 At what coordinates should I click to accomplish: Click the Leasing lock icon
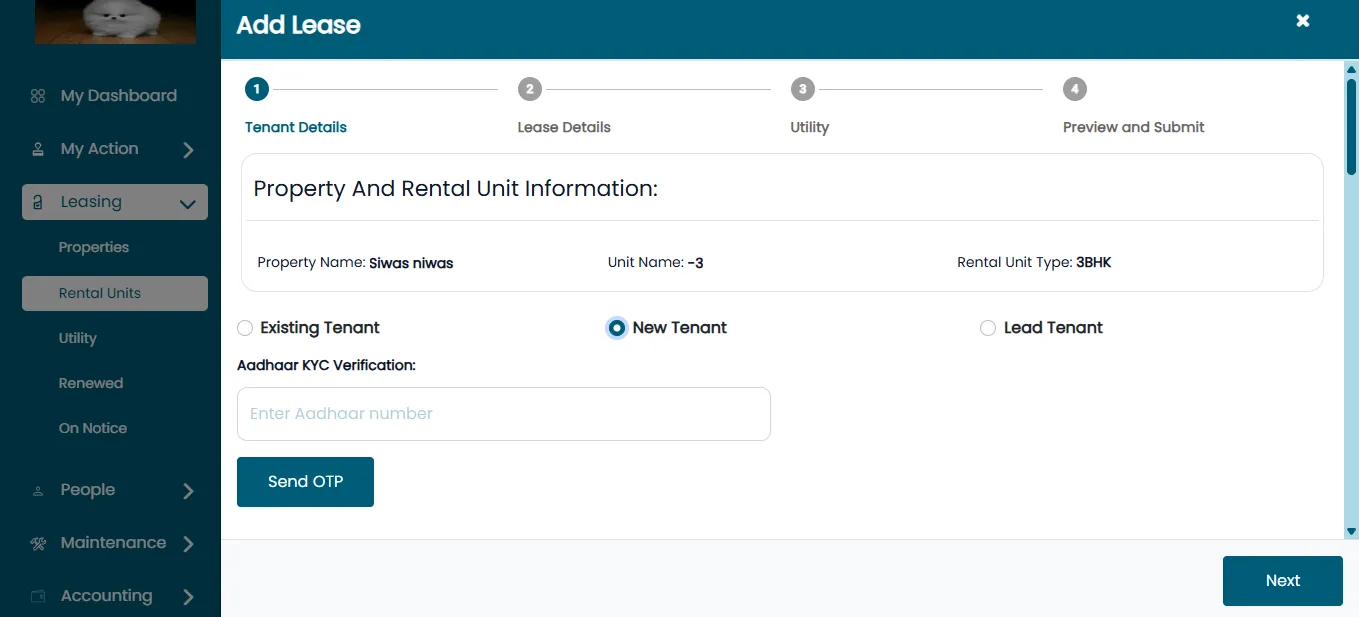pyautogui.click(x=38, y=202)
